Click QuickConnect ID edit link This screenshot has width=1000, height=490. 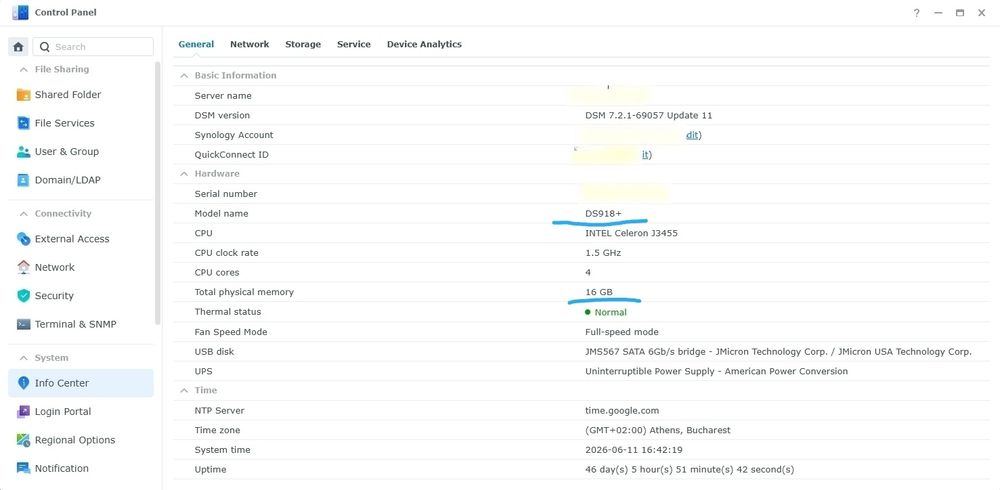646,155
